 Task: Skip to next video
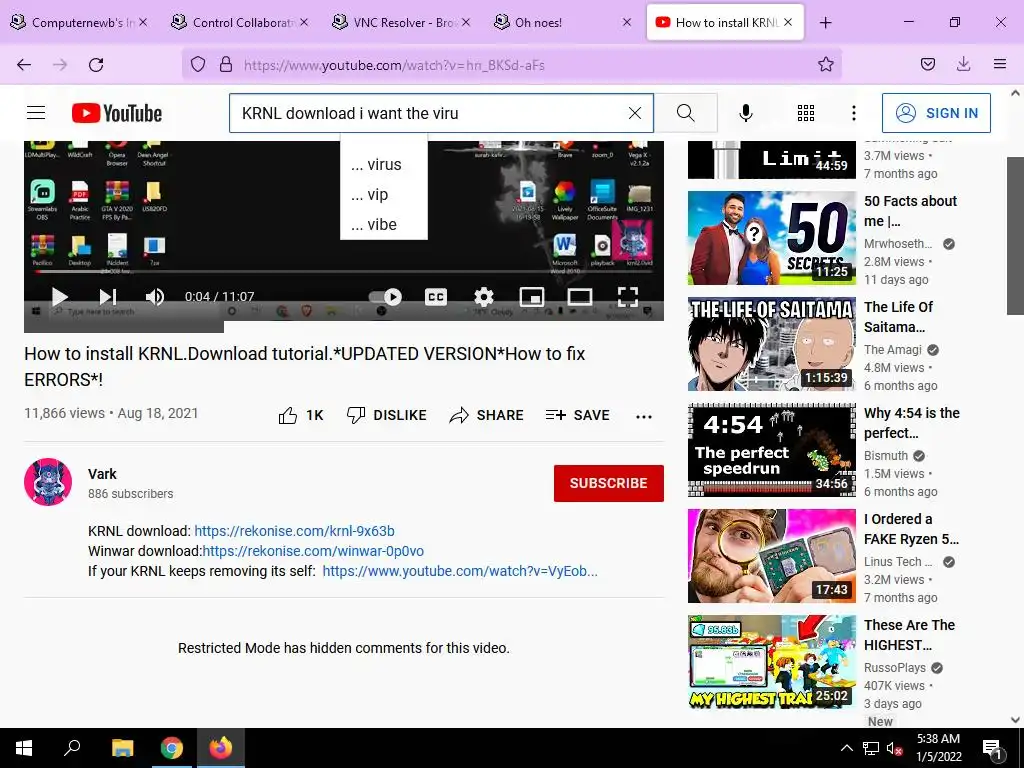[x=108, y=297]
